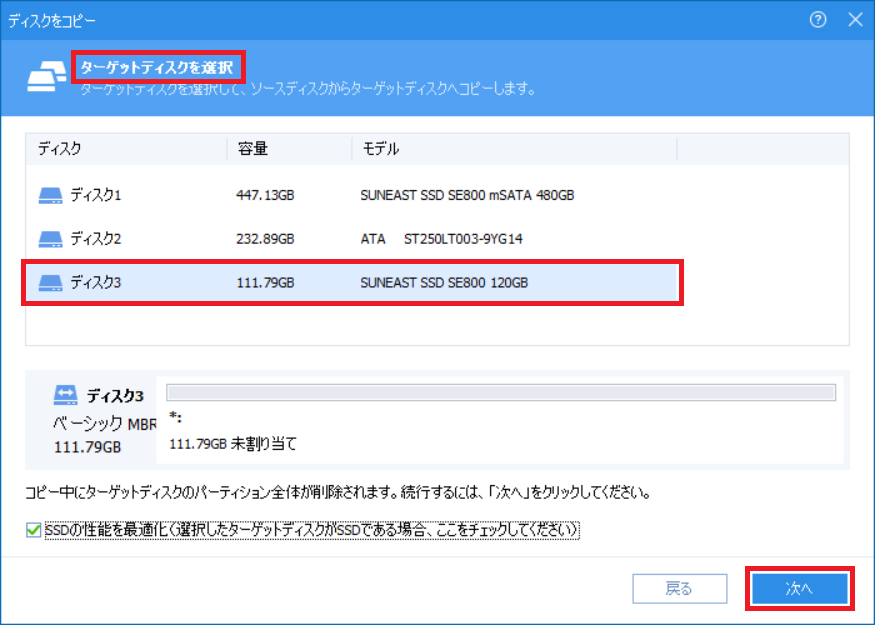Click the 111.79GB capacity cell in list
This screenshot has width=875, height=625.
265,282
